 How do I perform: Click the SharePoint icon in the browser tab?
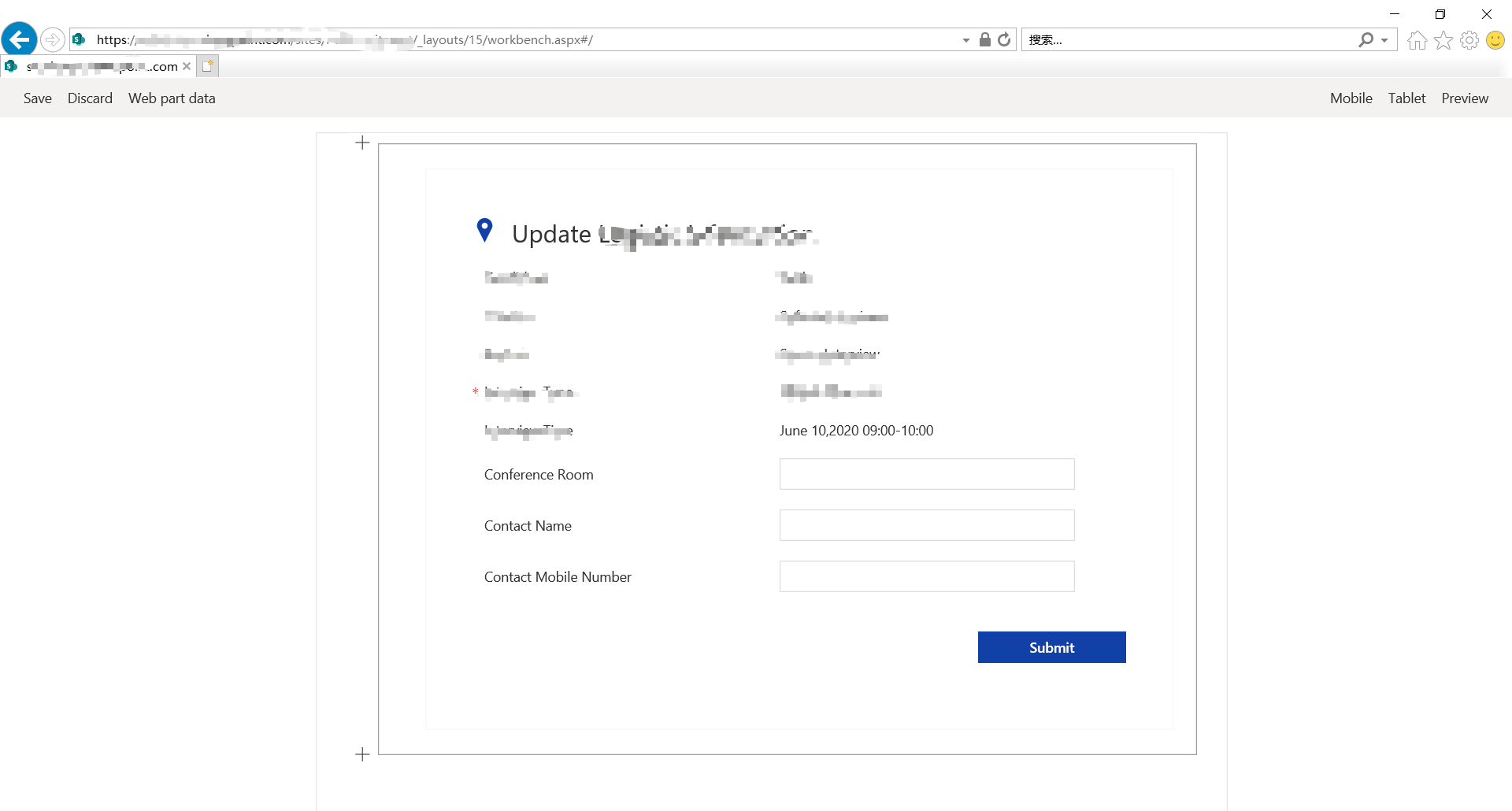[11, 66]
